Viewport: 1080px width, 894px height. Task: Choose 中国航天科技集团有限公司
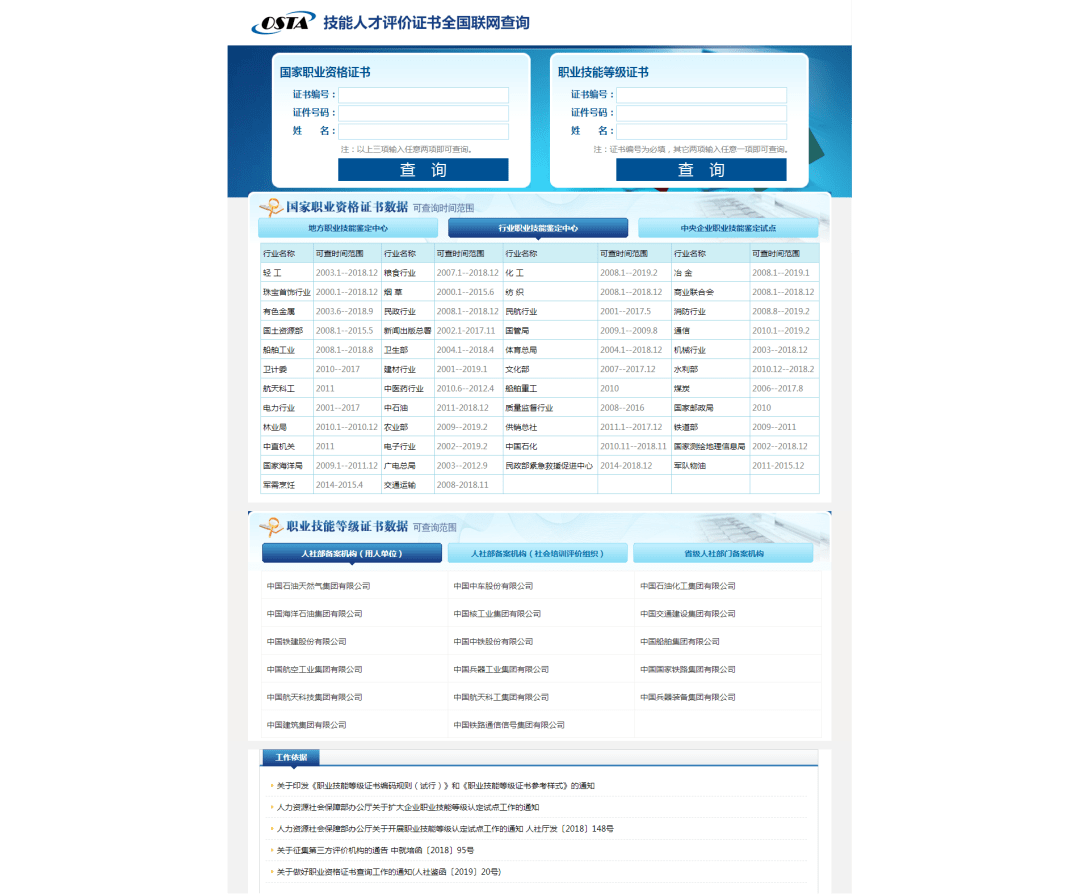(314, 697)
